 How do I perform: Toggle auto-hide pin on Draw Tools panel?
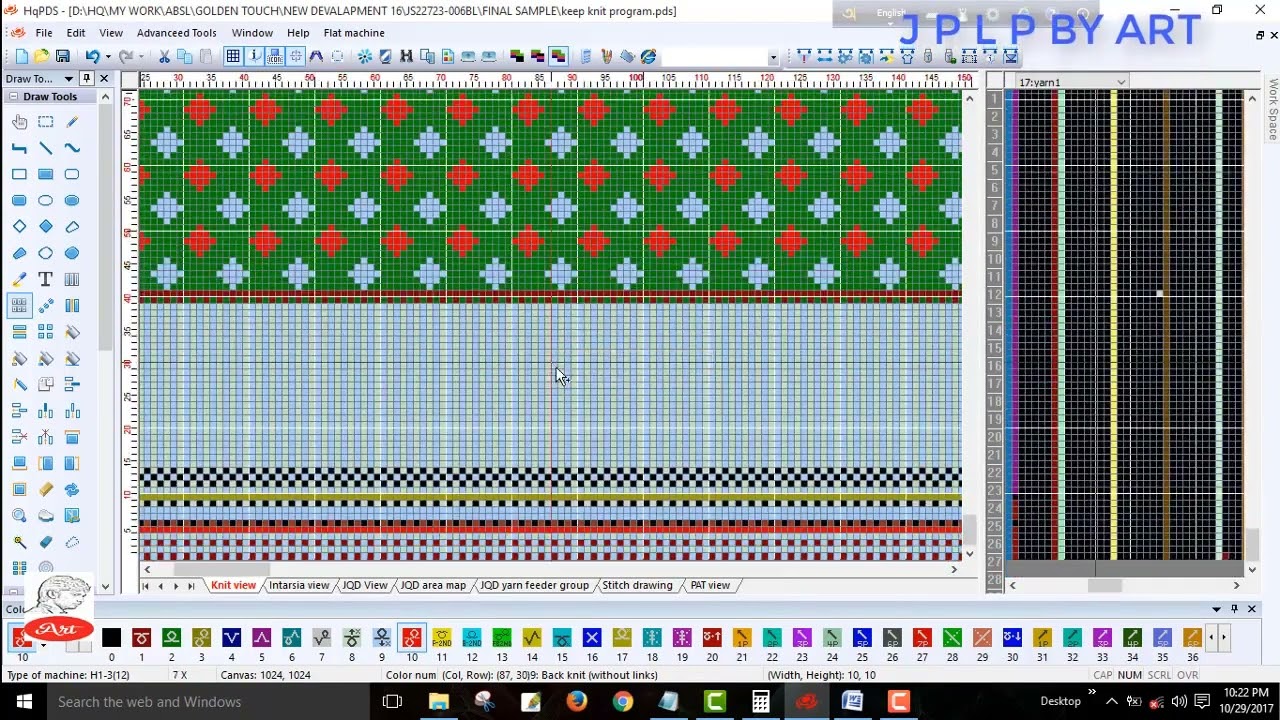87,78
